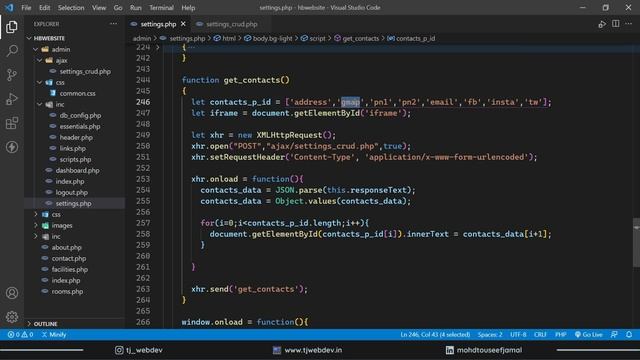
Task: Open the Explorer view icon
Action: [x=12, y=27]
